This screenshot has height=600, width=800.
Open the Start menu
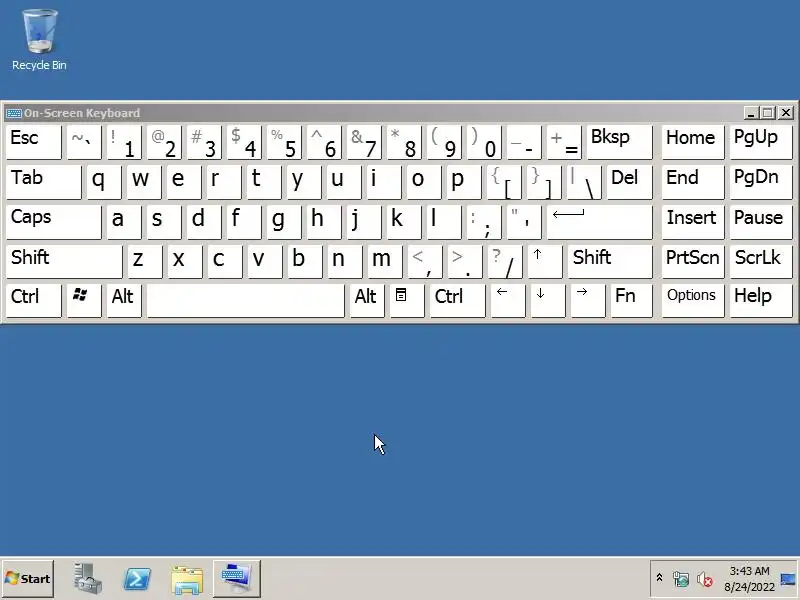28,579
